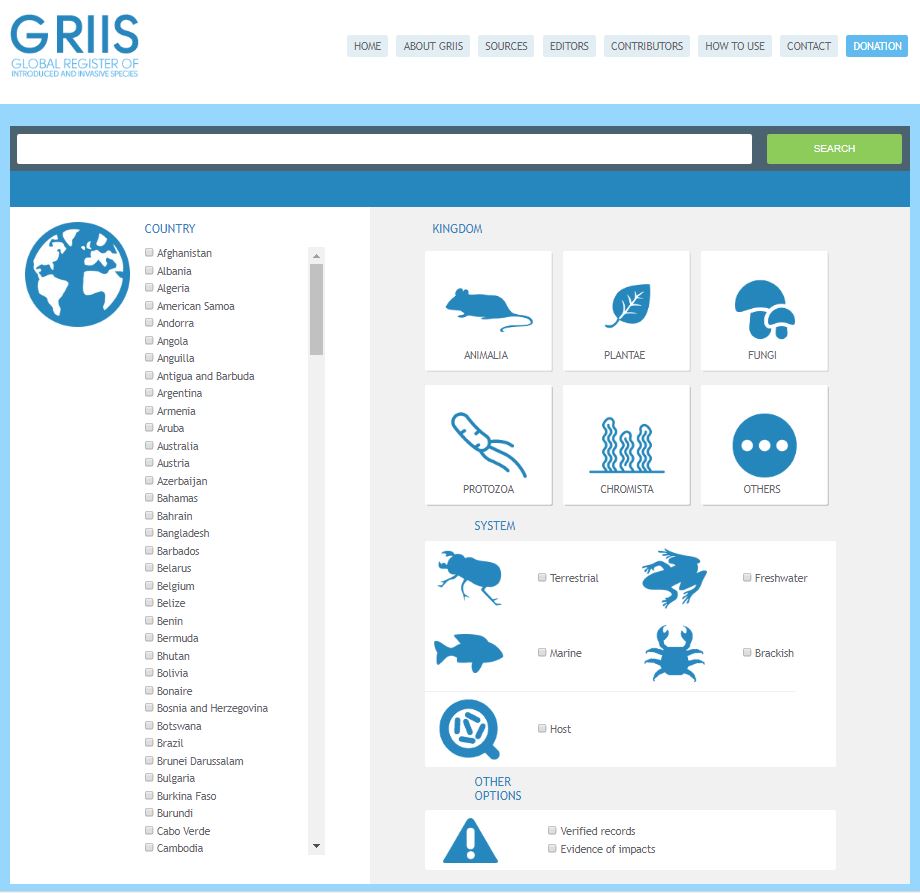Image resolution: width=920 pixels, height=893 pixels.
Task: Choose the Plantae leaf icon
Action: (x=626, y=307)
